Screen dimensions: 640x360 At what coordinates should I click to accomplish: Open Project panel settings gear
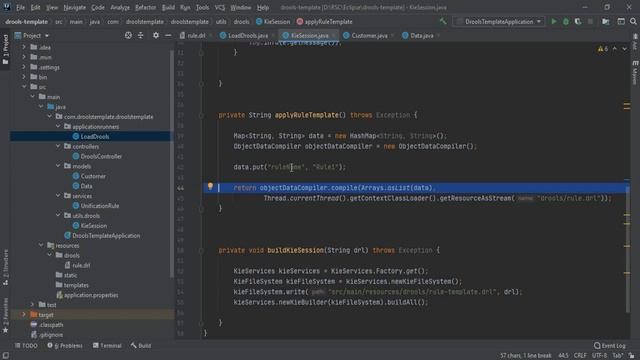pyautogui.click(x=156, y=36)
